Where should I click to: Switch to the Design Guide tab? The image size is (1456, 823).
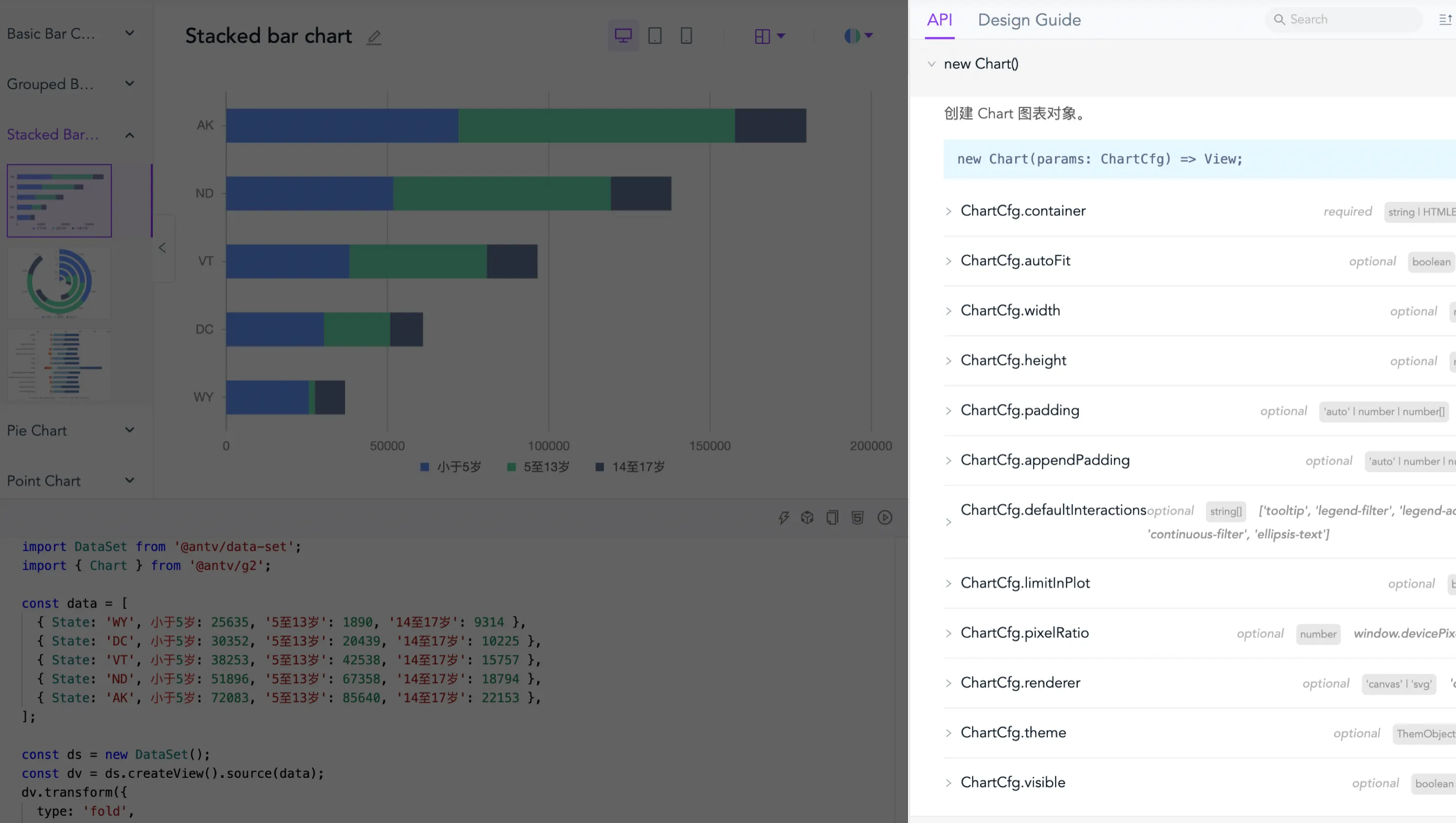[1029, 20]
